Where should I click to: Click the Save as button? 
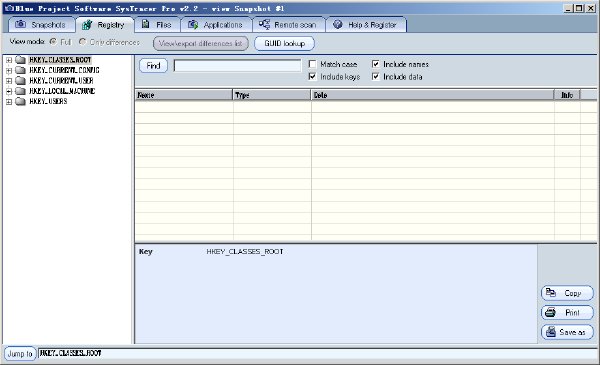click(567, 332)
